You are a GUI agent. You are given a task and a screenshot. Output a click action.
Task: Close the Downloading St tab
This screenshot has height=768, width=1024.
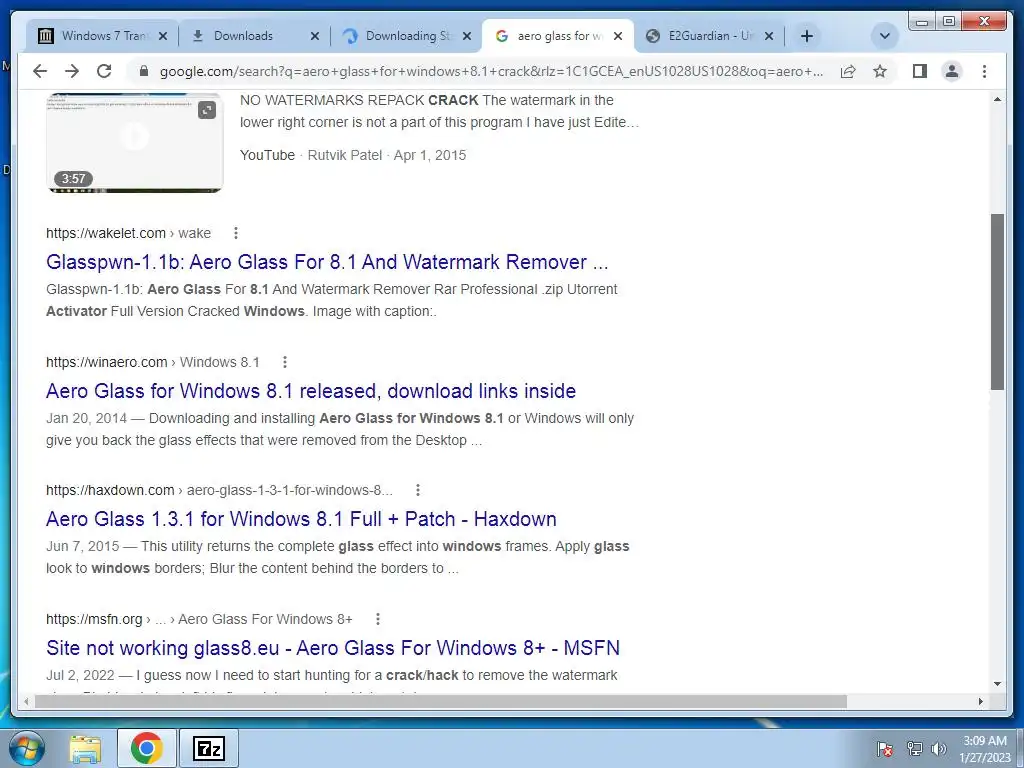(467, 36)
